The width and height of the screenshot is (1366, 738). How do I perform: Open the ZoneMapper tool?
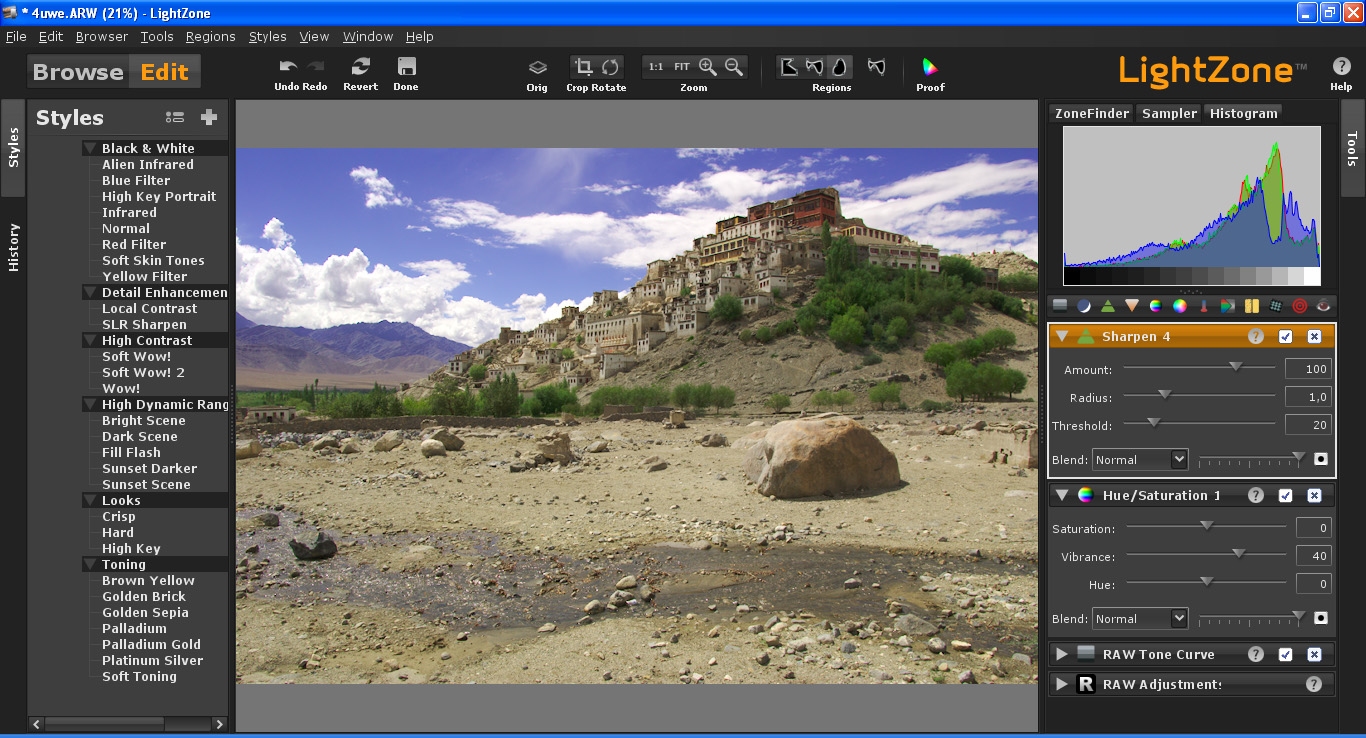pos(1059,305)
